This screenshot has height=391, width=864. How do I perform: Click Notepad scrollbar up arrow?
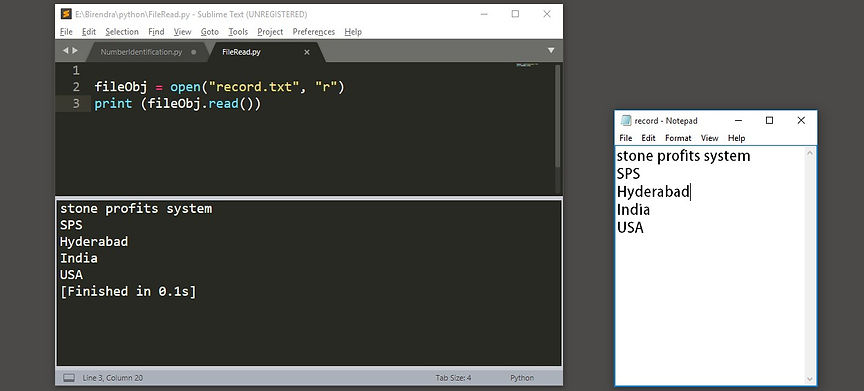click(809, 152)
